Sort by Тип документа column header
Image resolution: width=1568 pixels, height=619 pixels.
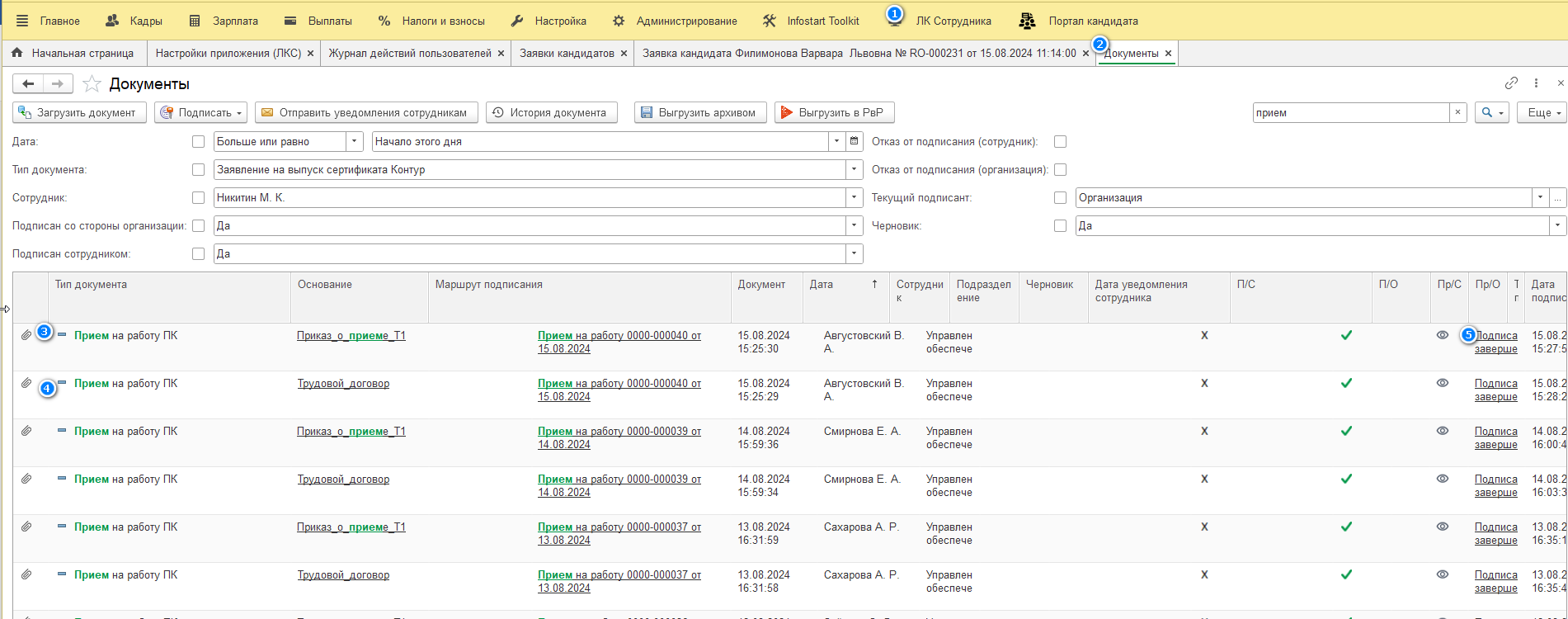(x=169, y=297)
